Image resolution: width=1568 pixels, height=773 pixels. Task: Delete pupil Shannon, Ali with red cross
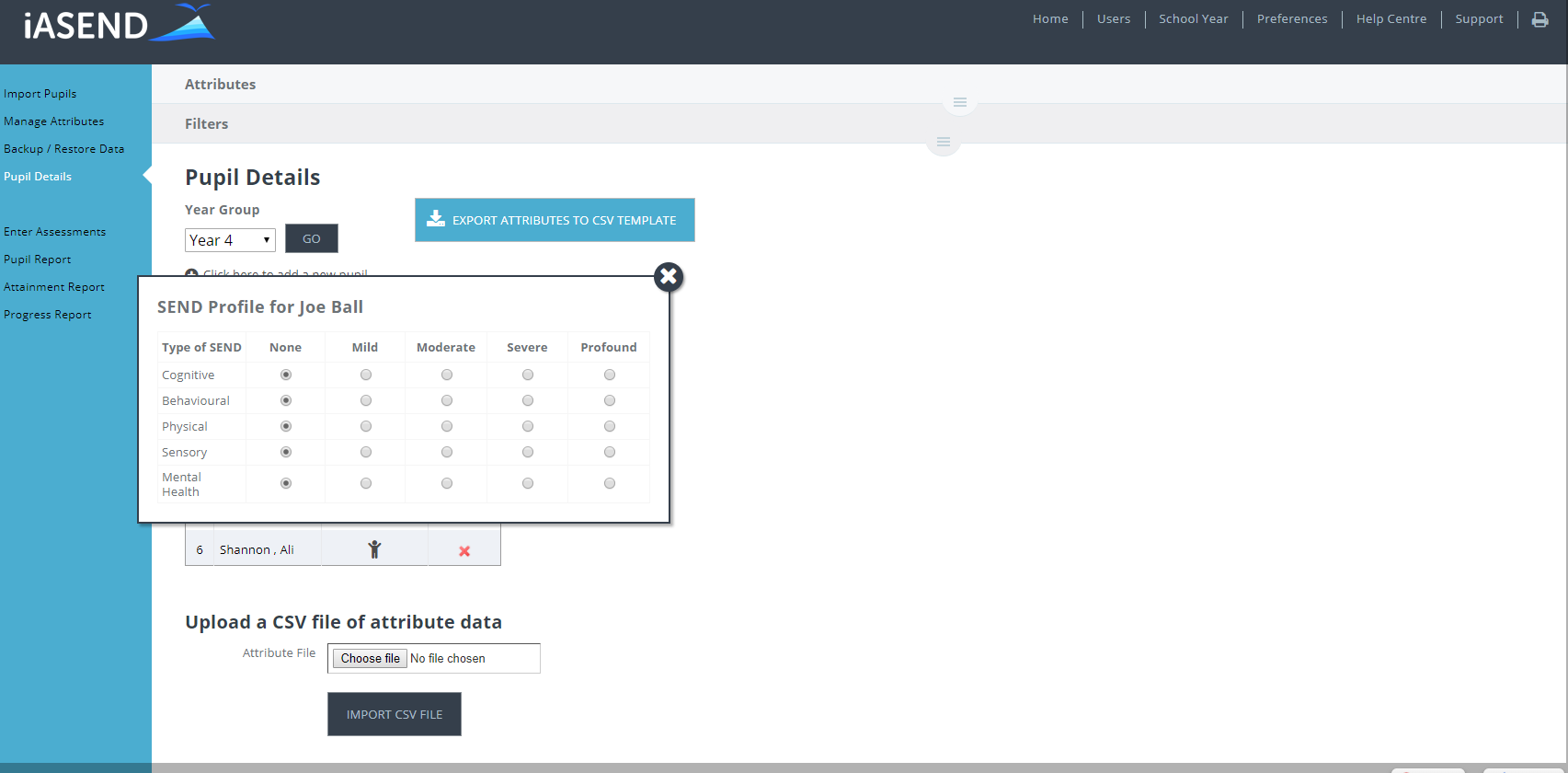click(464, 550)
